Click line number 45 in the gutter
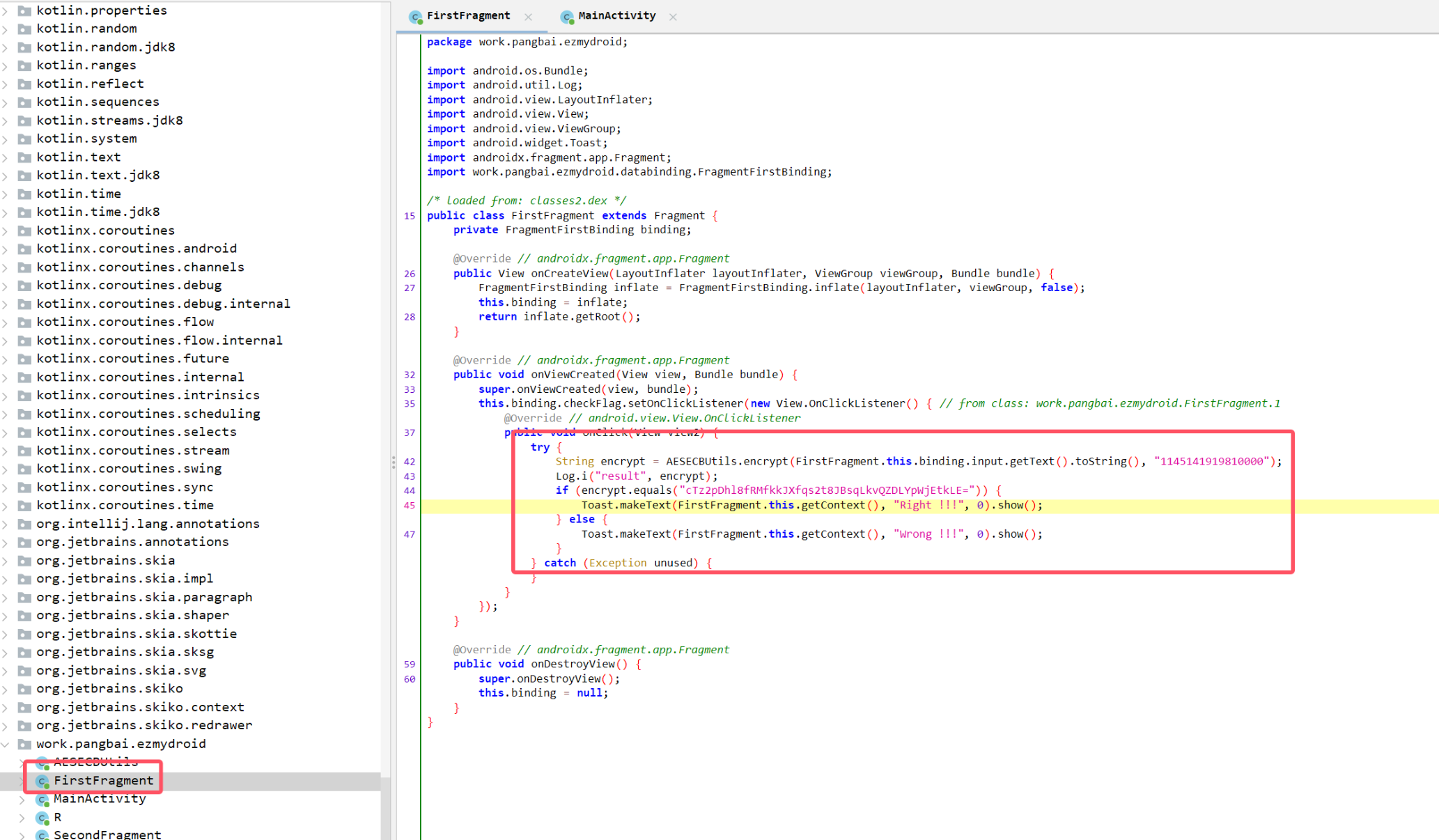Screen dimensions: 1439x840 [x=410, y=506]
